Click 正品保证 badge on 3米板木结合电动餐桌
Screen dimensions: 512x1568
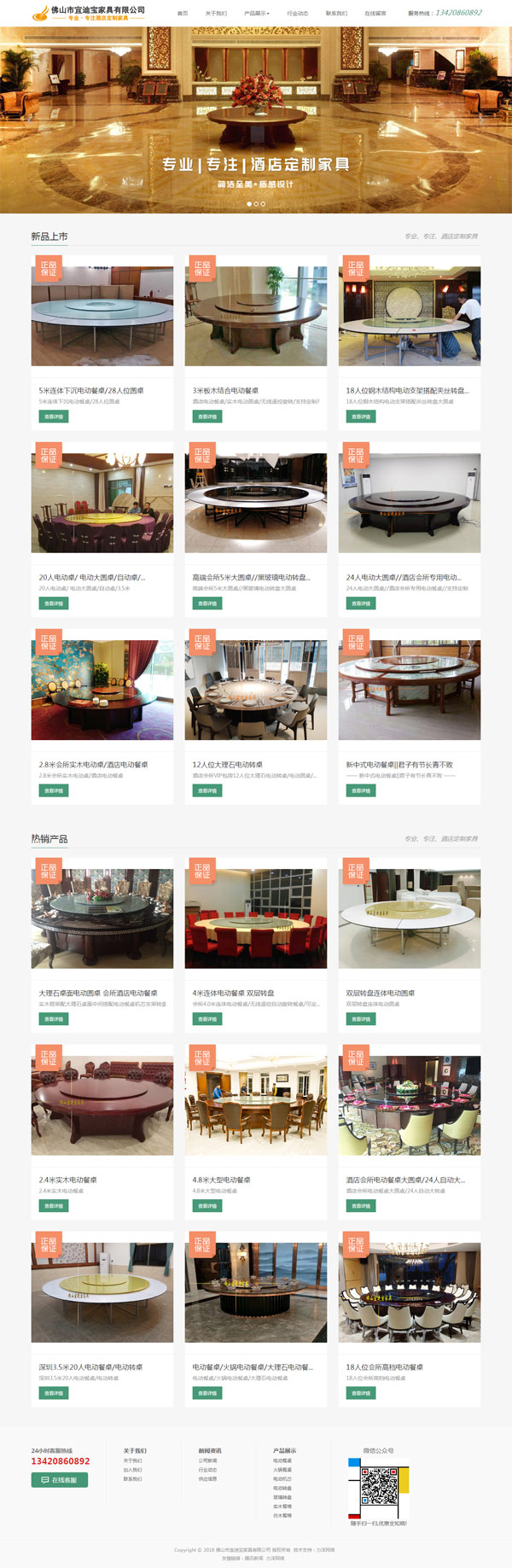click(x=202, y=269)
